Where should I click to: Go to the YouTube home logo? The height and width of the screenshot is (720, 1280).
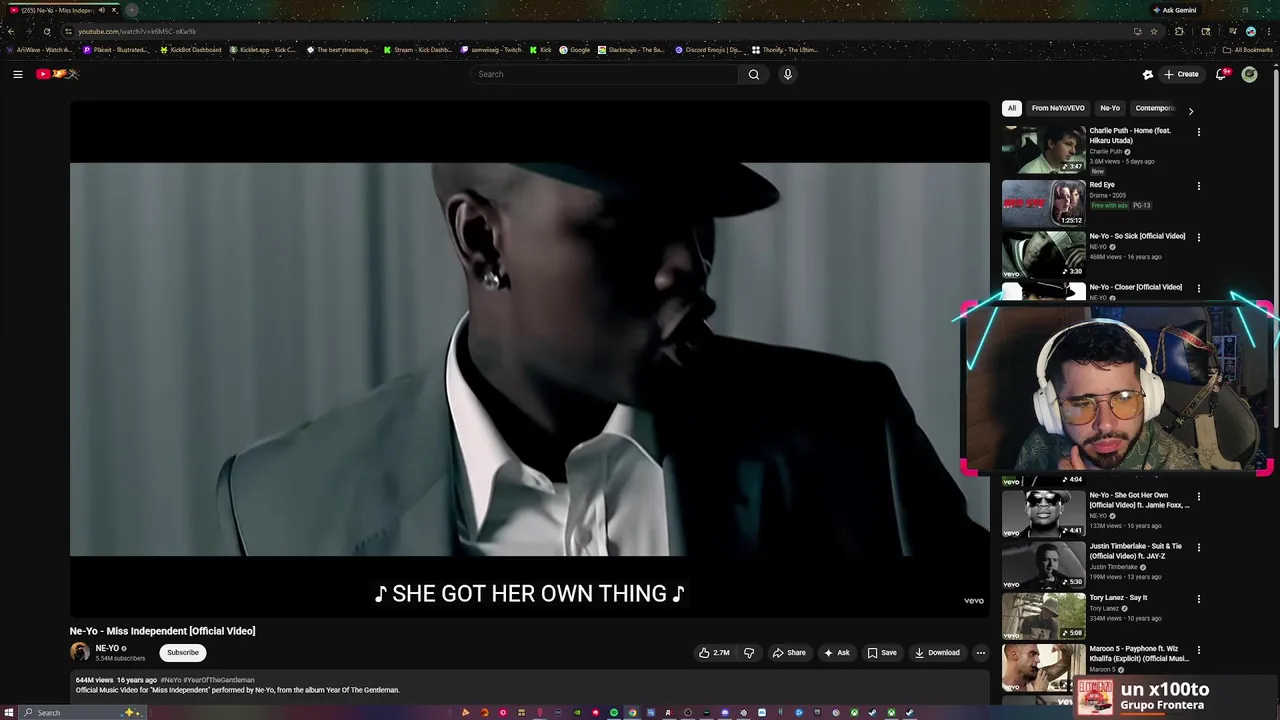(57, 74)
